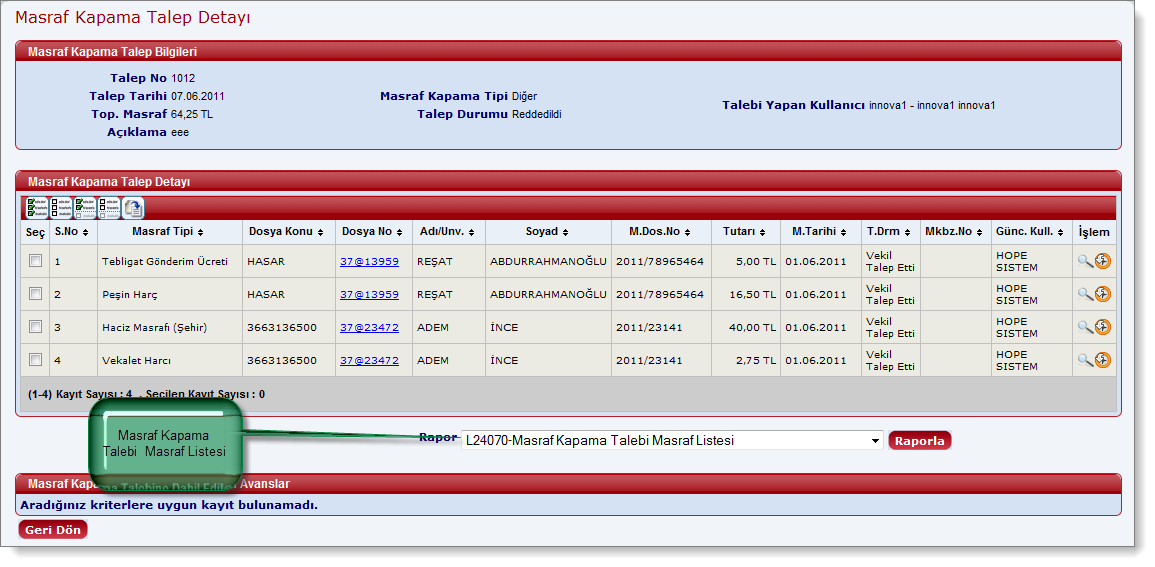Open file link 37@13959 in Peşin Harç row
This screenshot has width=1155, height=567.
(x=369, y=294)
